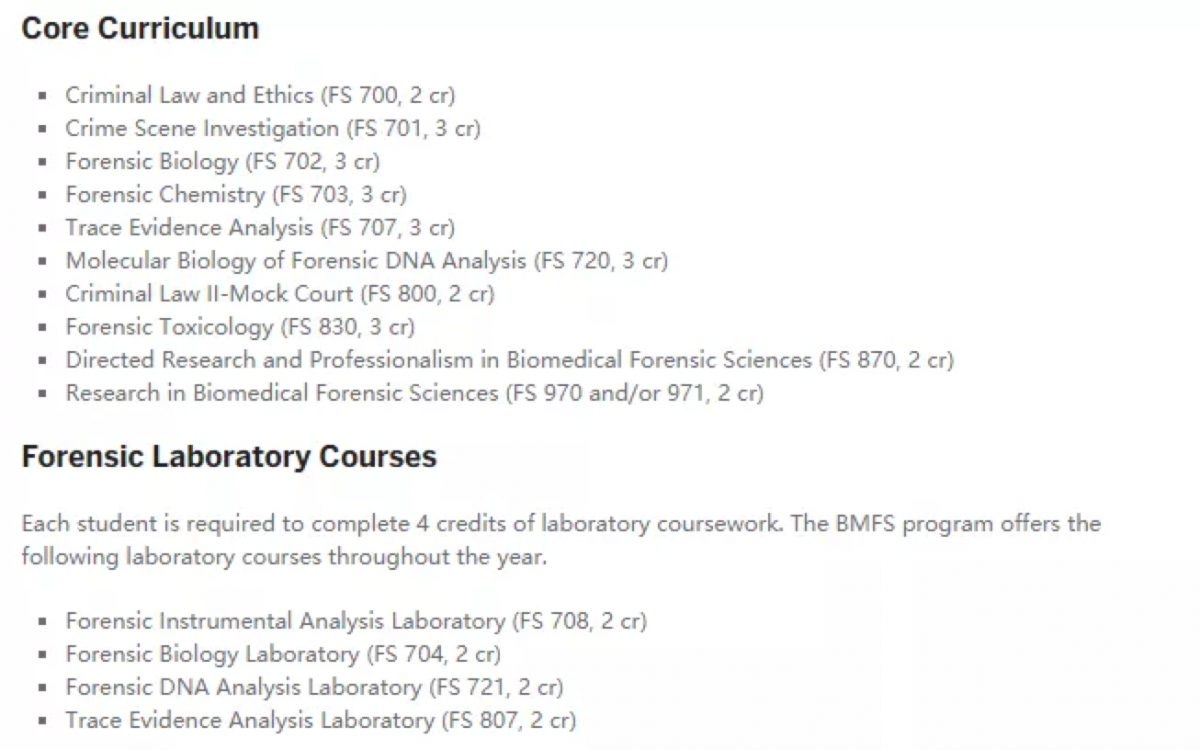Screen dimensions: 1200x750
Task: Select Forensic Biology FS 702 course
Action: coord(223,162)
